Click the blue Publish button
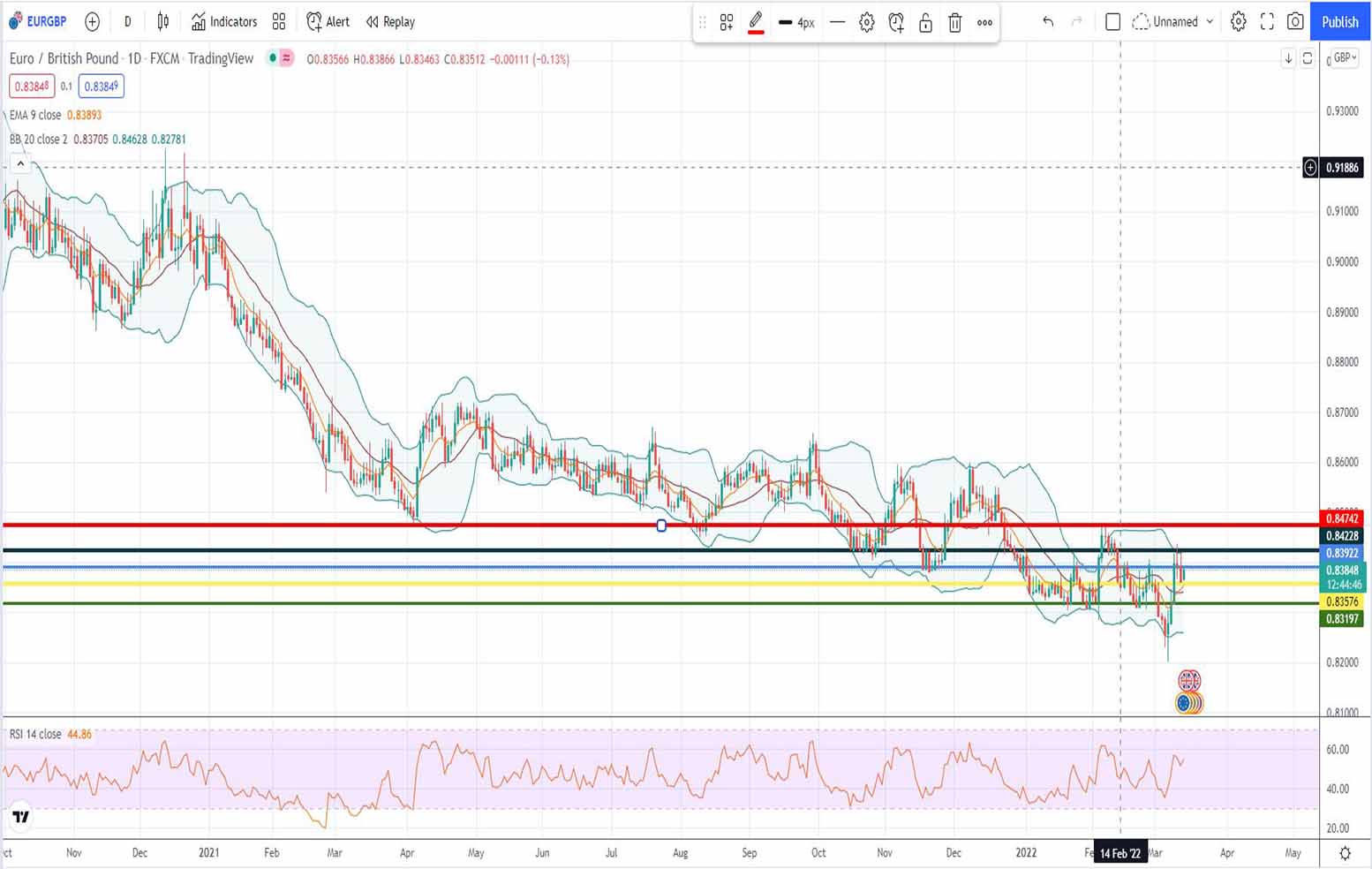The width and height of the screenshot is (1372, 869). pyautogui.click(x=1339, y=22)
